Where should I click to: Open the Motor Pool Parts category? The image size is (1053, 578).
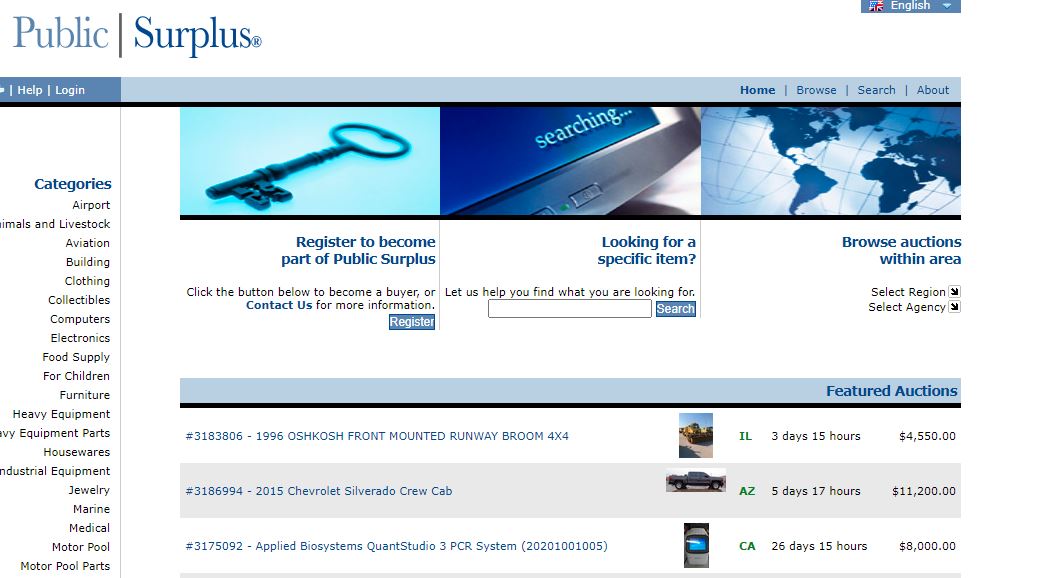65,566
